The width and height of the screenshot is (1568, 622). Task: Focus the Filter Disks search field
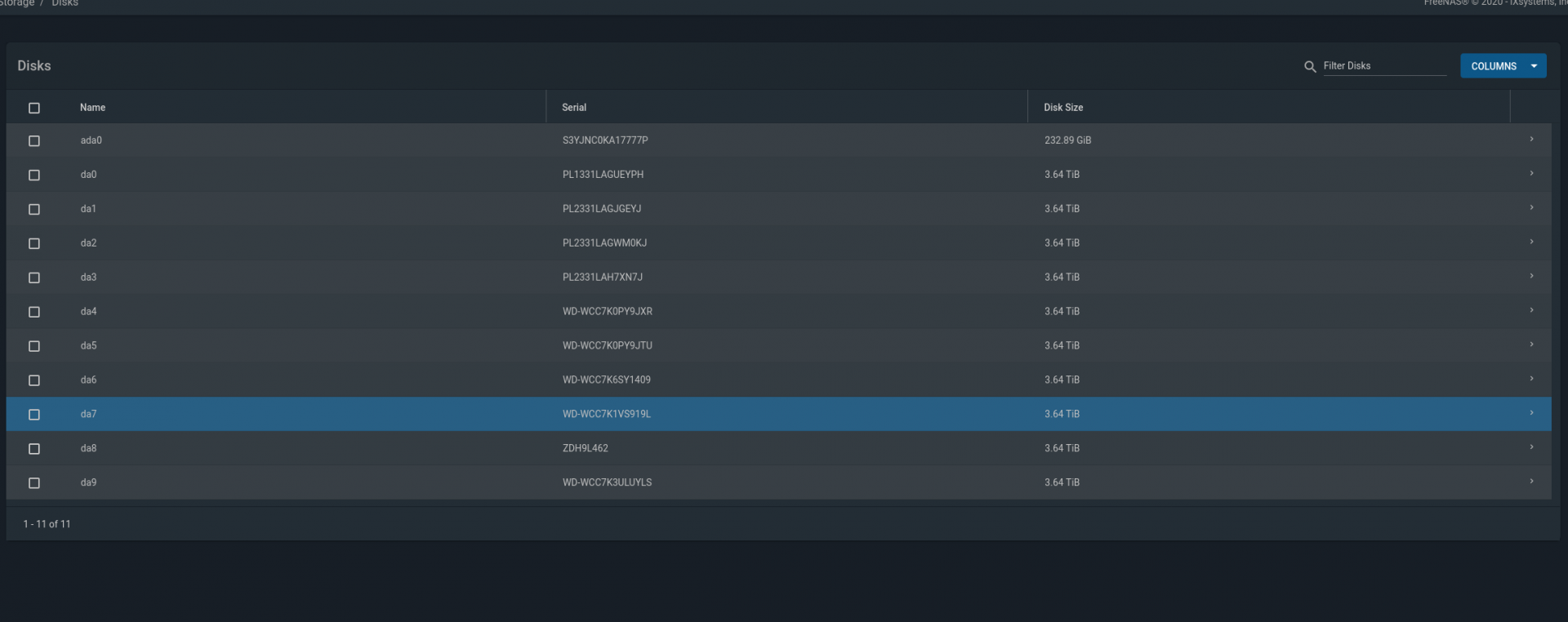pyautogui.click(x=1384, y=66)
